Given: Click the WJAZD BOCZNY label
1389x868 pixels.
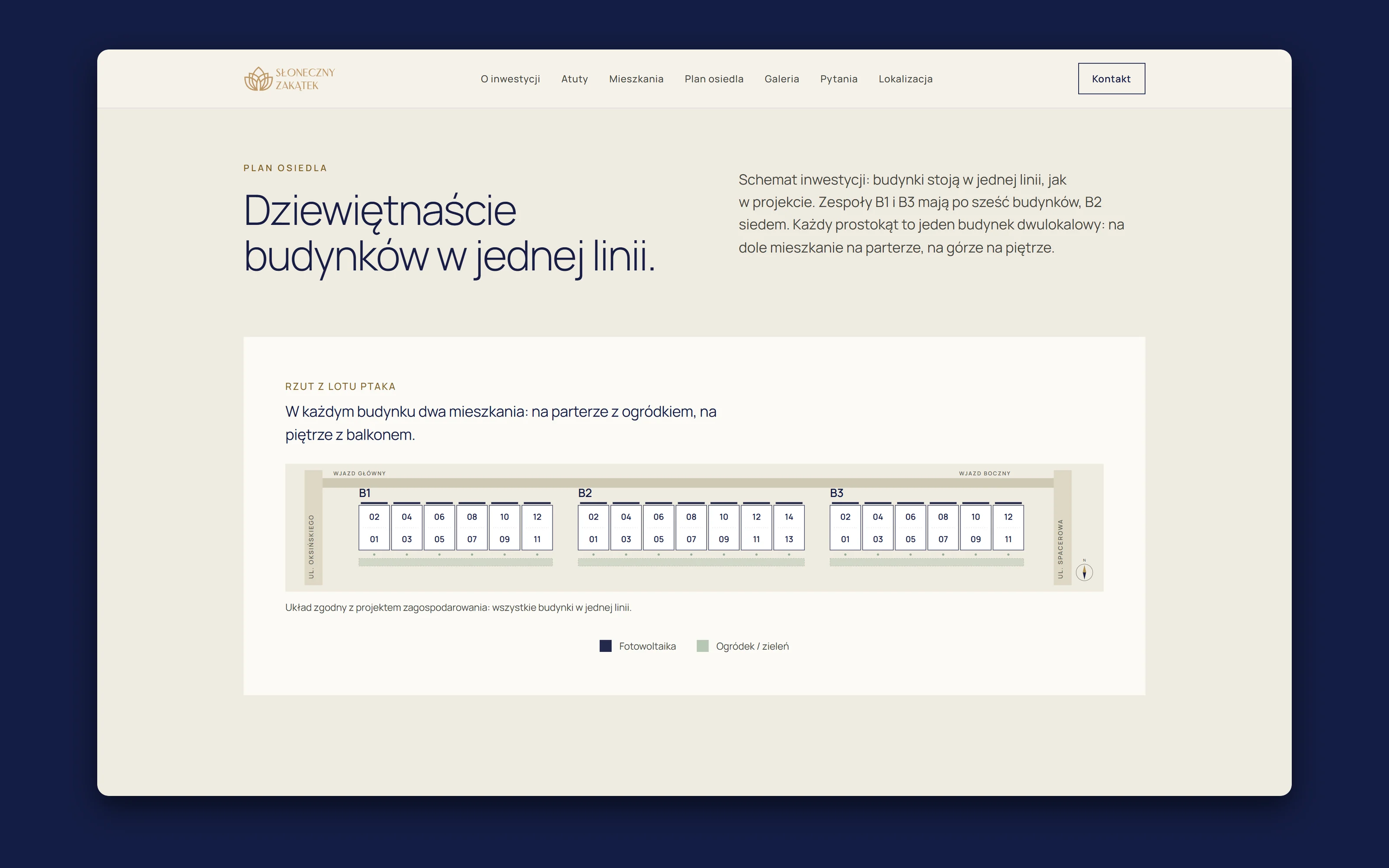Looking at the screenshot, I should click(984, 473).
